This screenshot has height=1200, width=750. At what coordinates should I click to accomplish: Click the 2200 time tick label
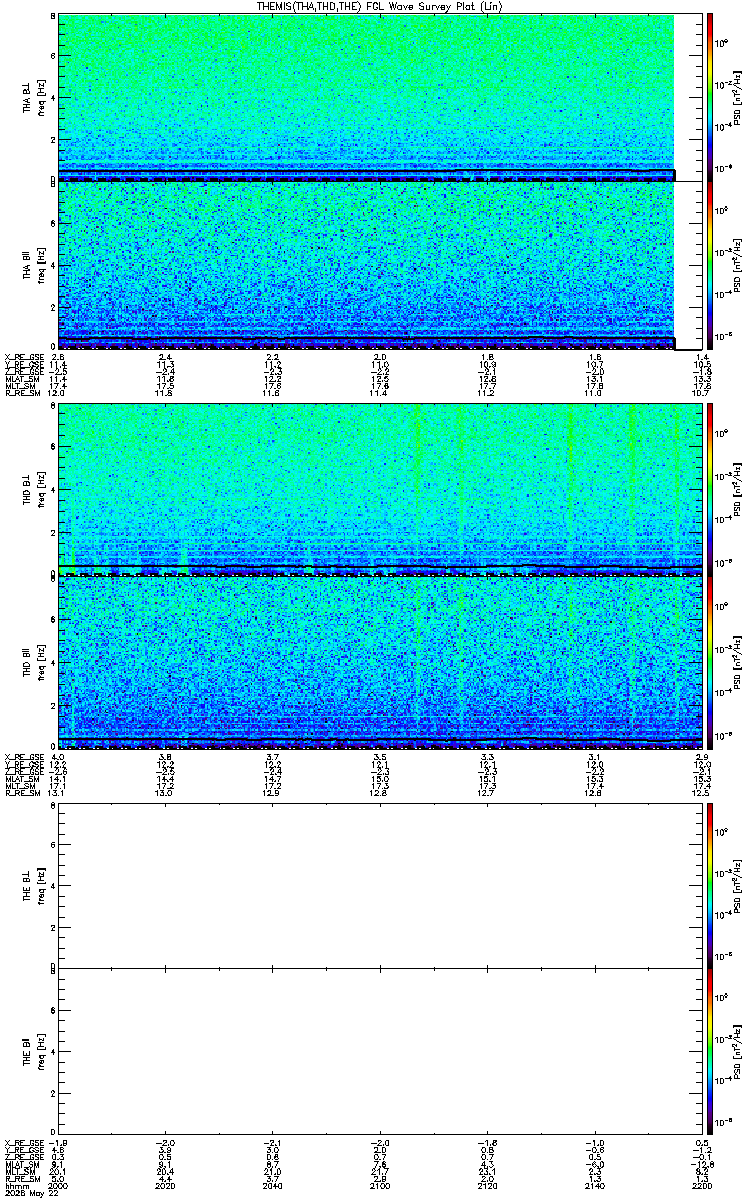(701, 1187)
